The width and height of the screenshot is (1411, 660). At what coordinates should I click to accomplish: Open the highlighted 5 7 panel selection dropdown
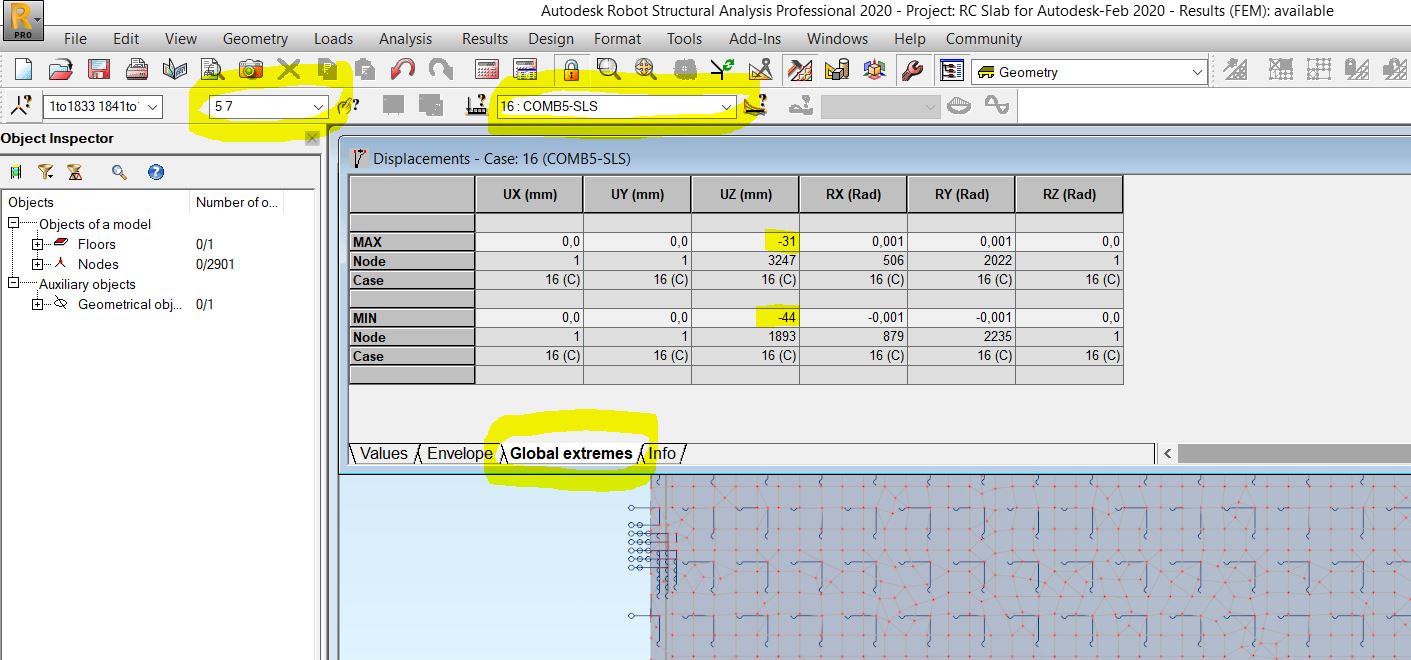[318, 104]
